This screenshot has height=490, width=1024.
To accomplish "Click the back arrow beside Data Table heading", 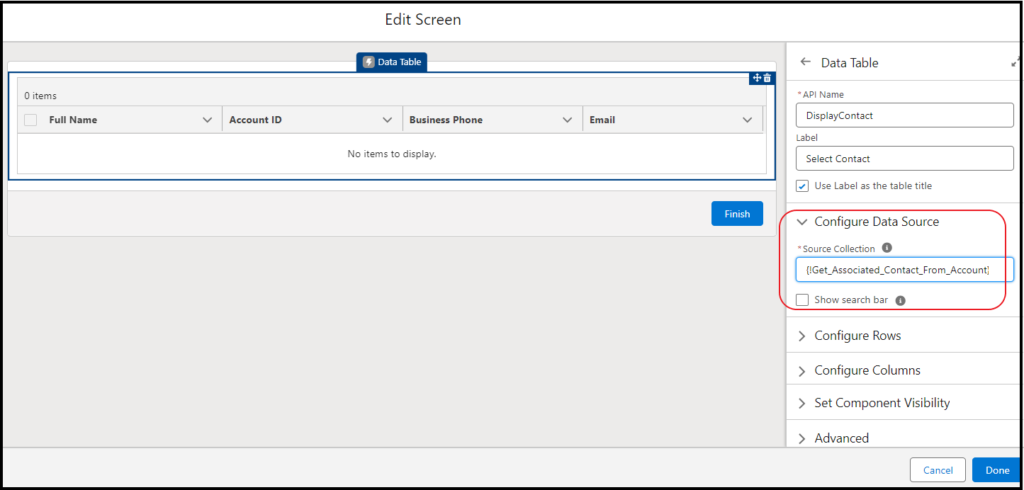I will pyautogui.click(x=805, y=62).
